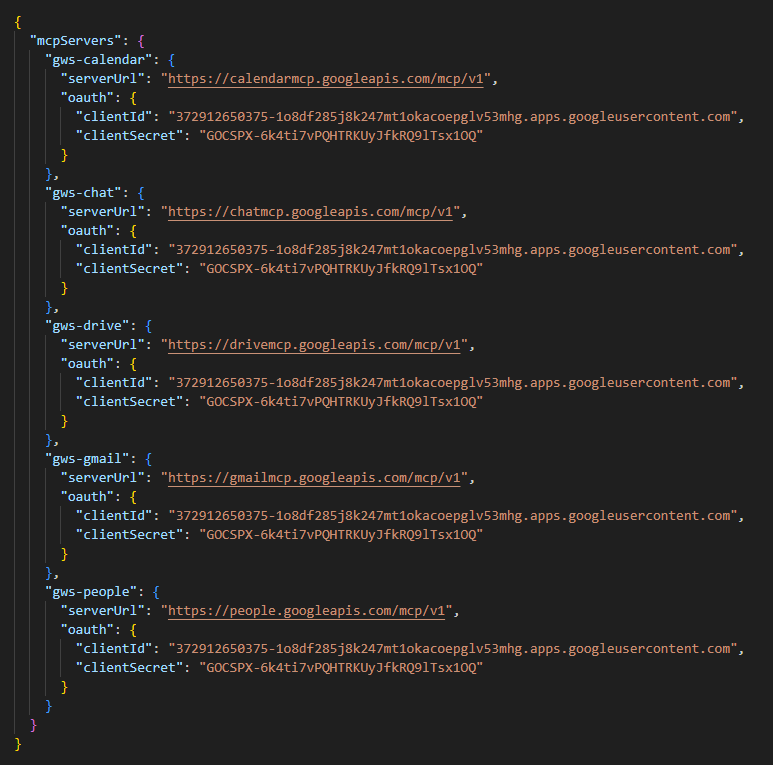Click the "gws-gmail" key name
Viewport: 773px width, 765px height.
(87, 459)
